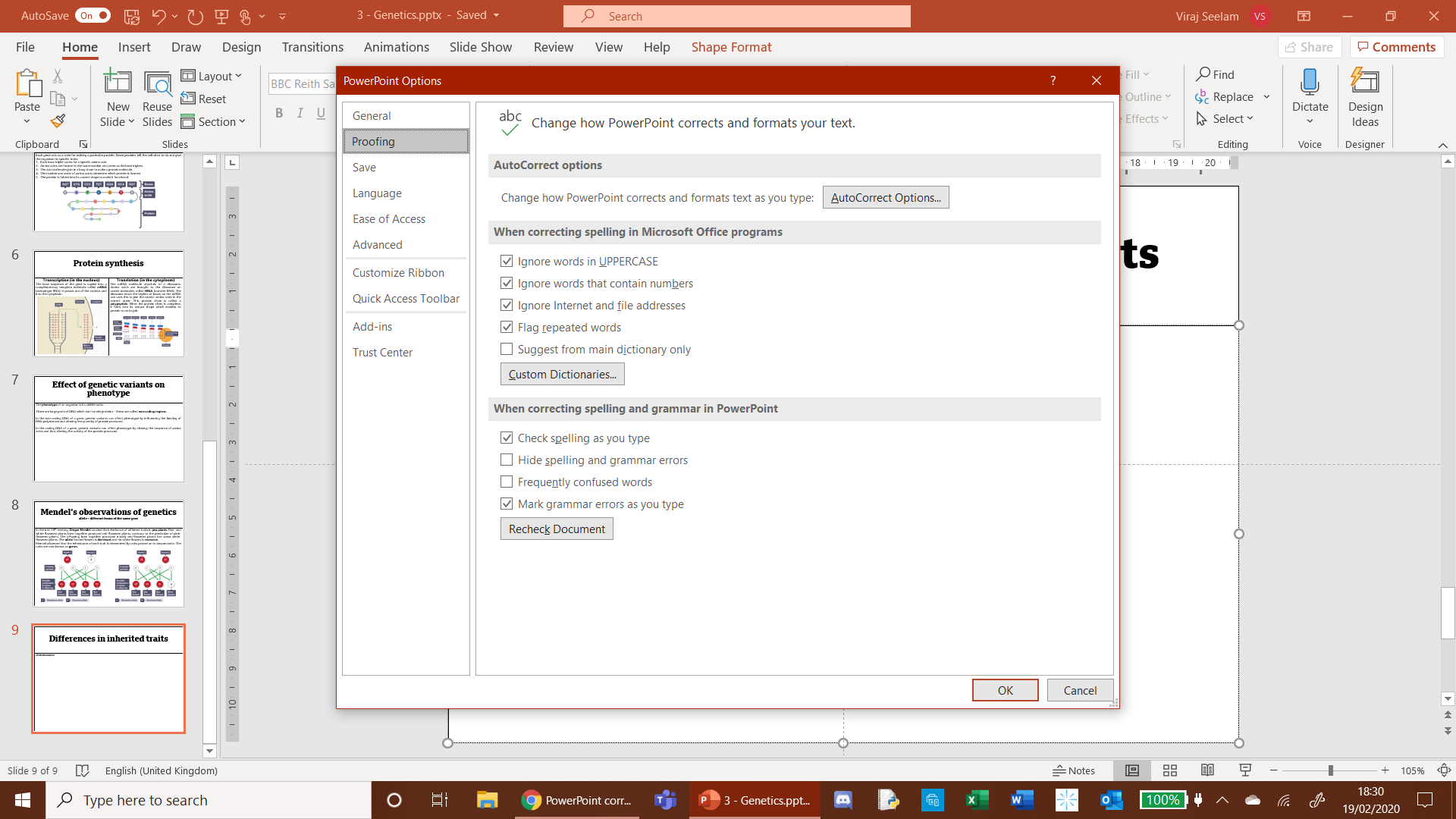
Task: Click the Undo arrow icon
Action: tap(158, 15)
